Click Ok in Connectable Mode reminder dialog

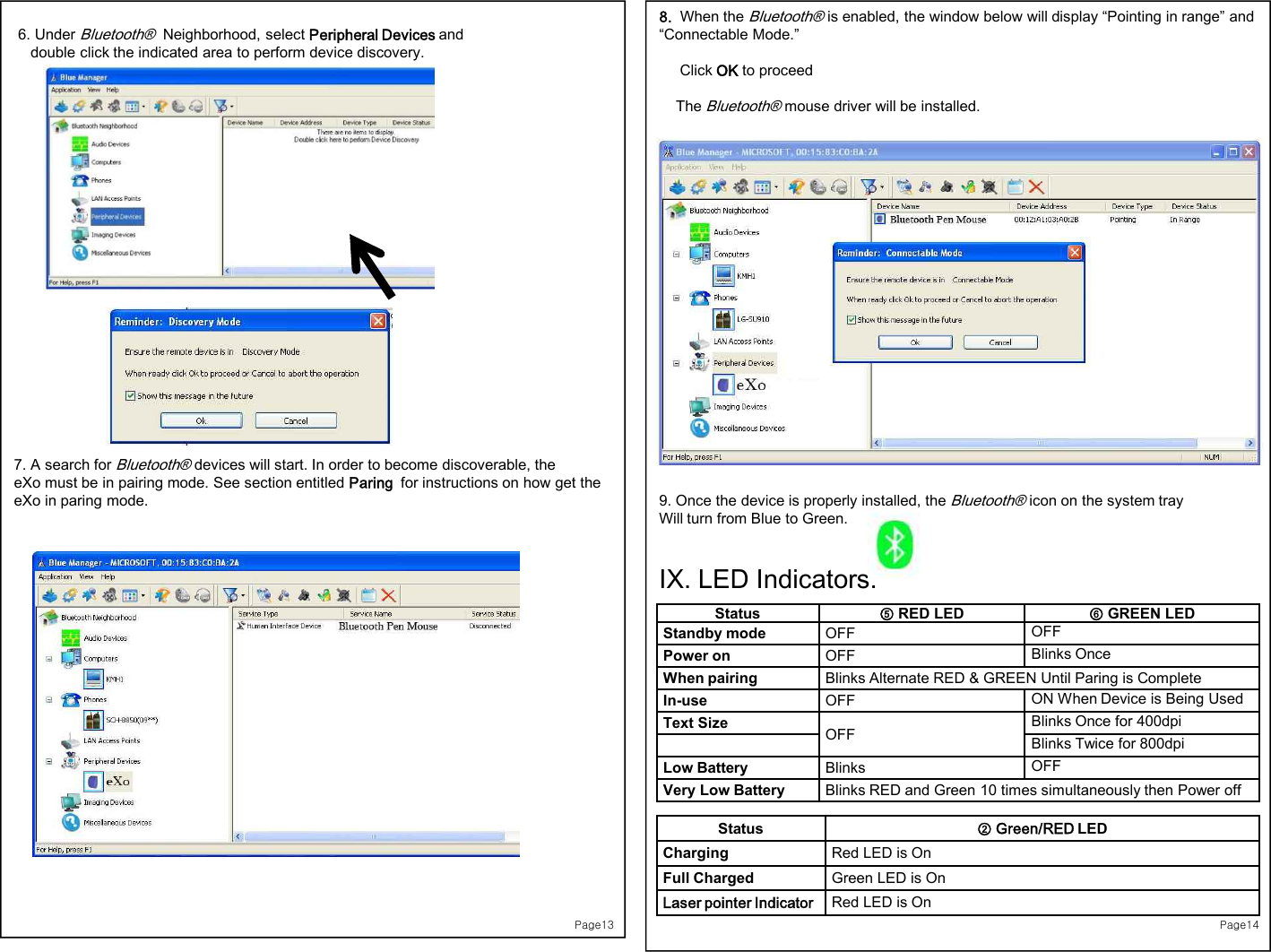click(x=915, y=342)
